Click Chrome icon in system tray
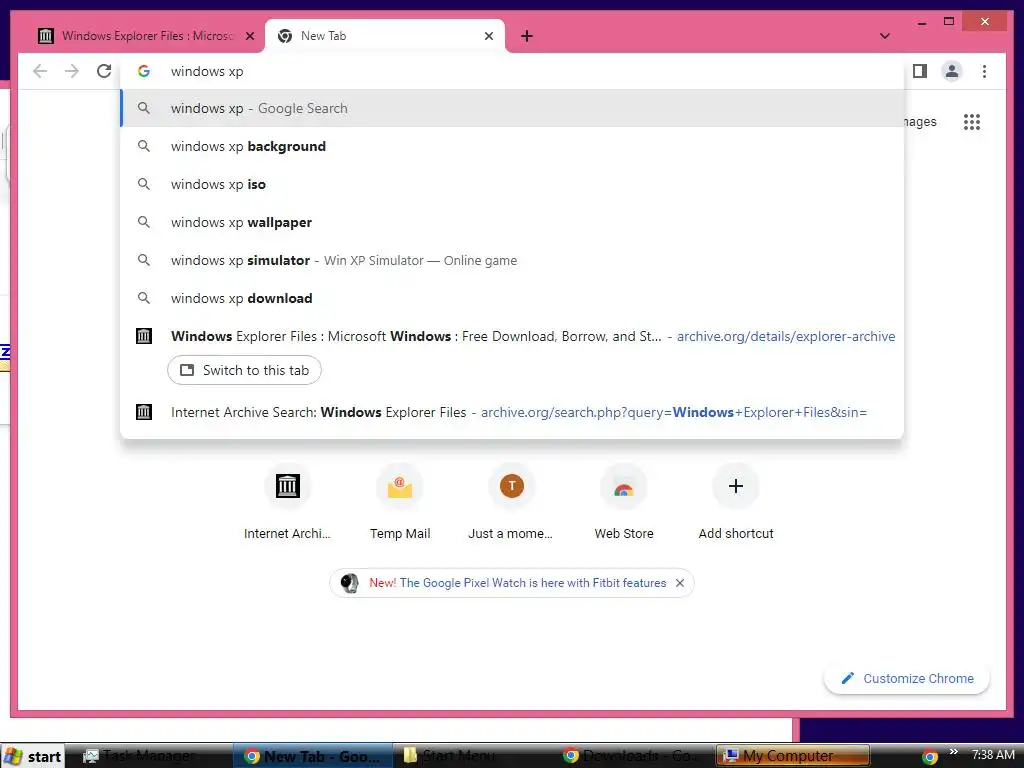 pos(930,757)
